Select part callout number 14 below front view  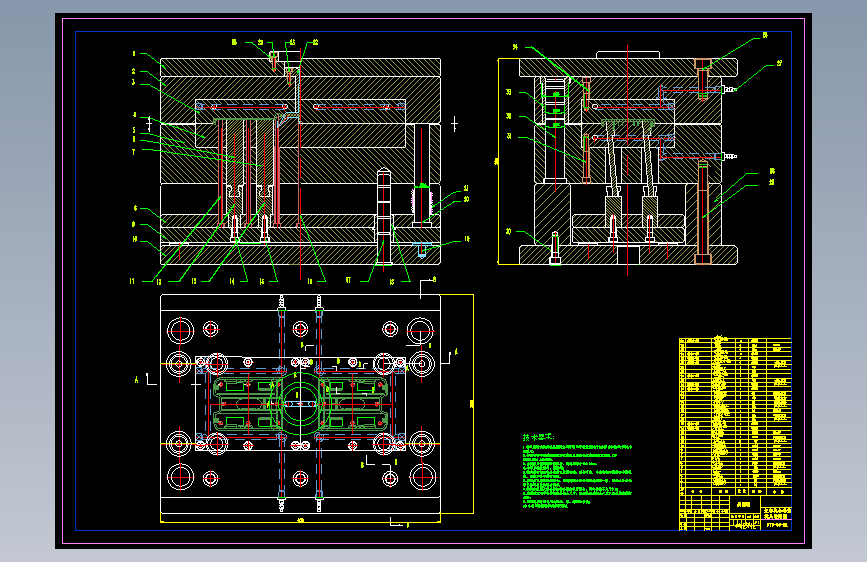click(x=232, y=282)
